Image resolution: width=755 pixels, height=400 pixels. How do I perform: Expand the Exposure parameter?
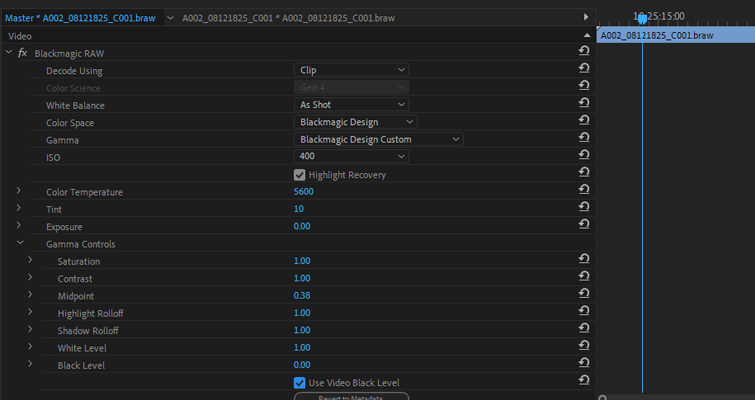19,227
